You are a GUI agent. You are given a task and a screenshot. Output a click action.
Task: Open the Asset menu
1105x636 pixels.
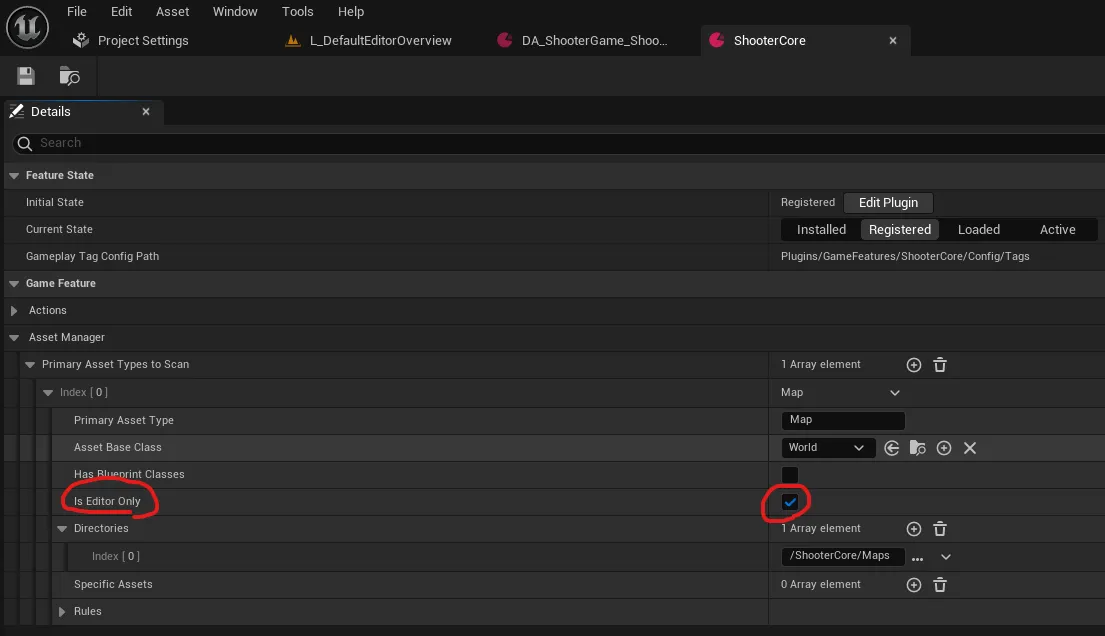(x=173, y=11)
